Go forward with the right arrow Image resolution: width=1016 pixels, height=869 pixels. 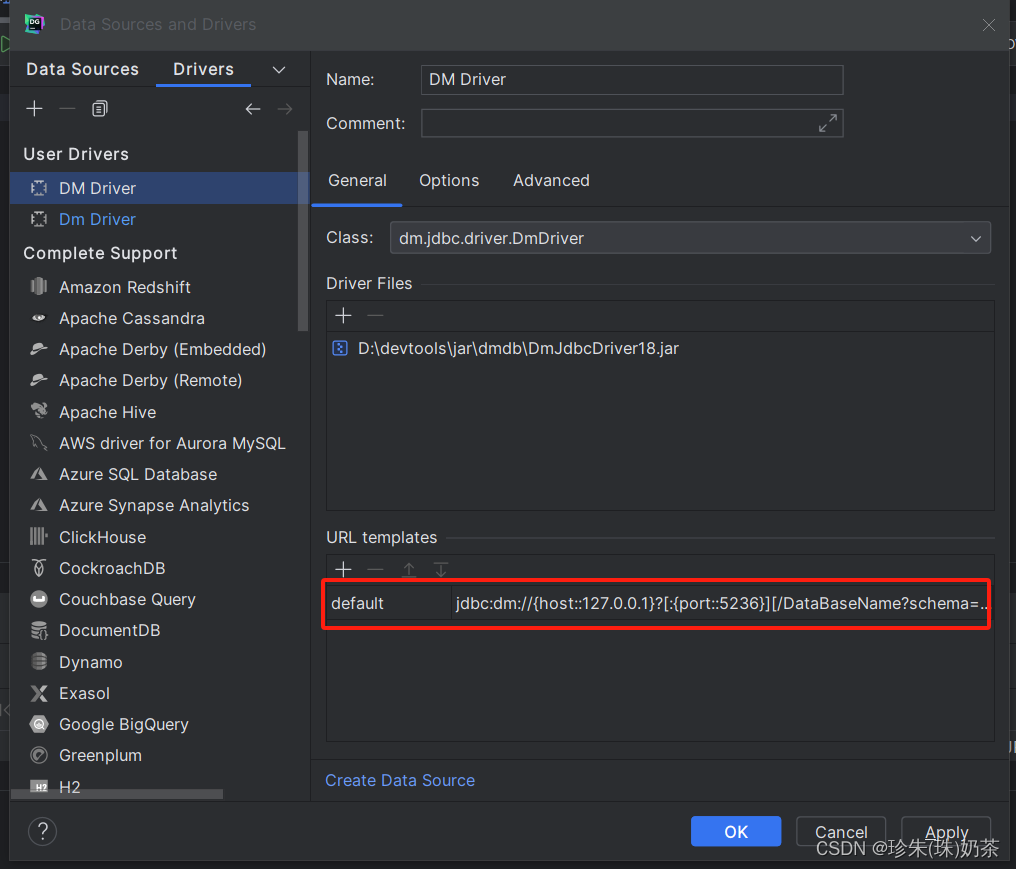tap(285, 109)
